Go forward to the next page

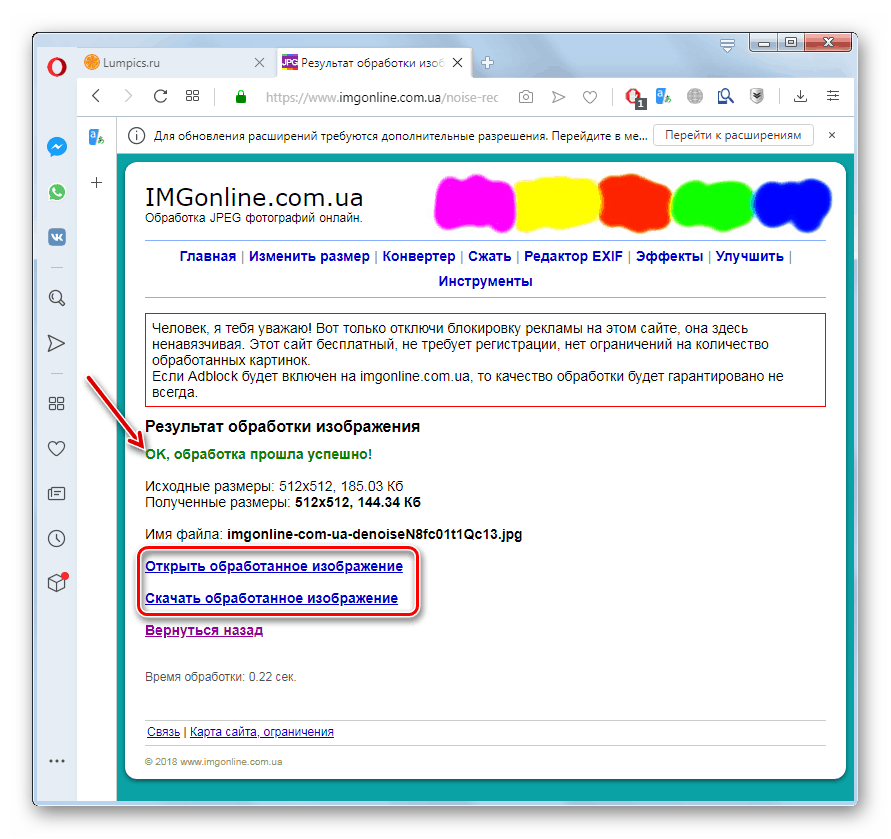[x=128, y=96]
